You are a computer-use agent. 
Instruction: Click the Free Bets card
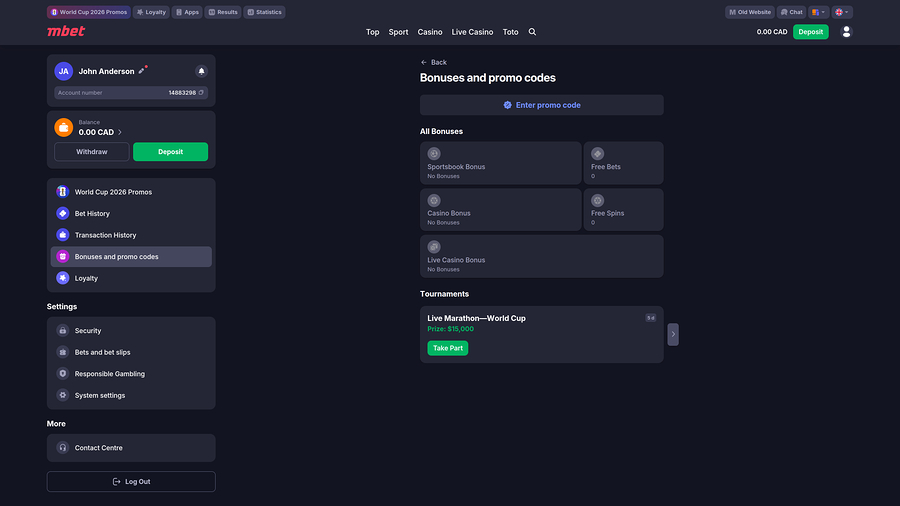point(623,163)
